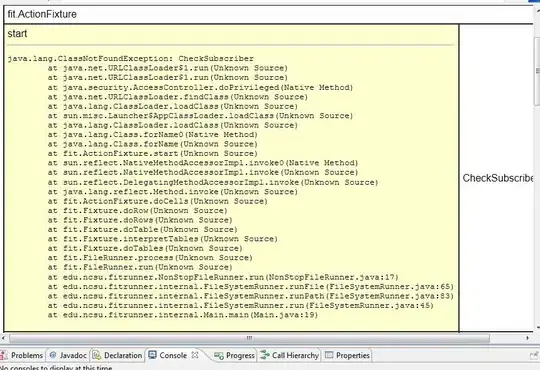Image resolution: width=540 pixels, height=370 pixels.
Task: Click the Launcher$AppClassLoader.loadClass line
Action: 200,116
